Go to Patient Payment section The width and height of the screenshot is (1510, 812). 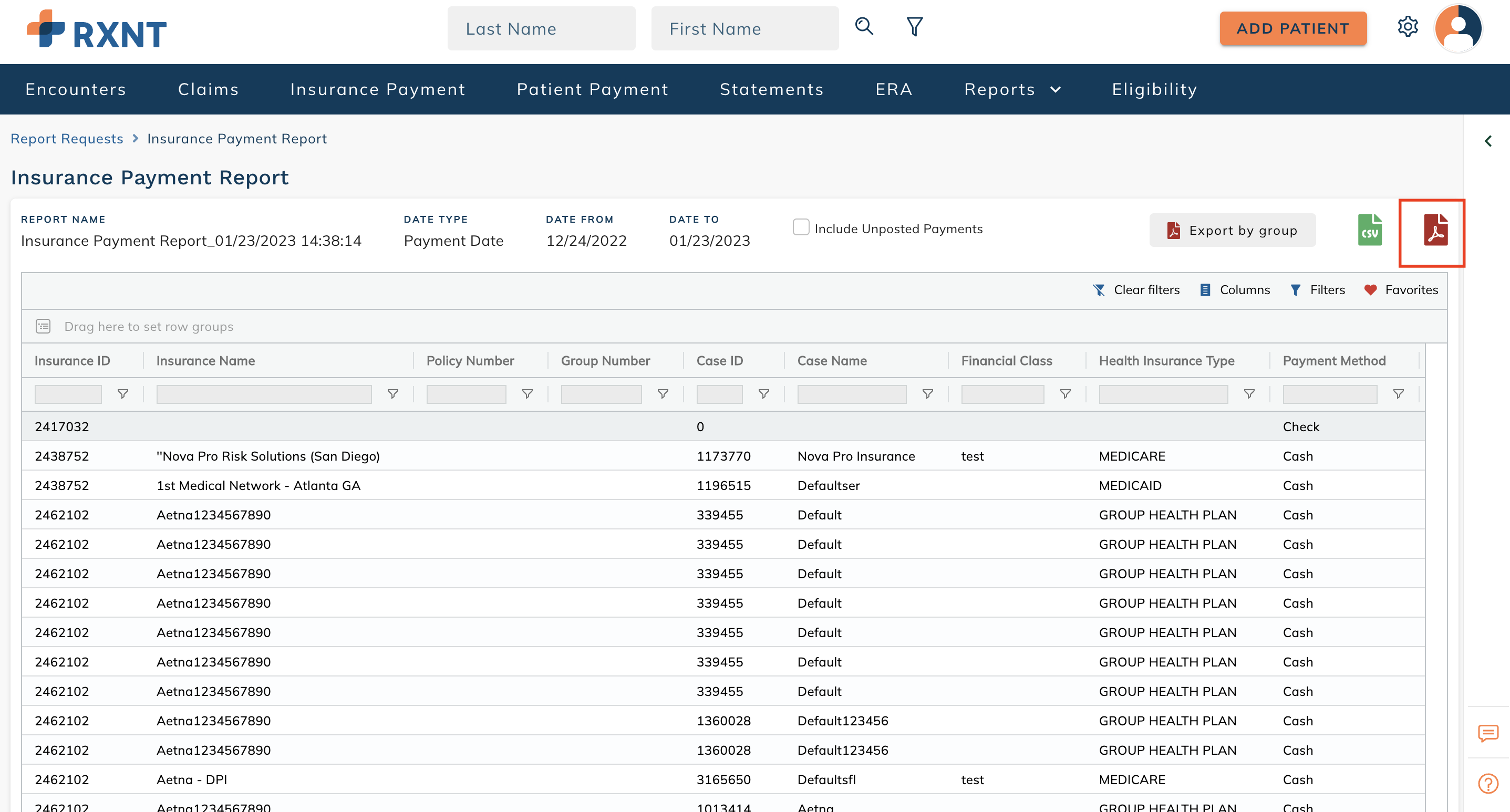coord(592,90)
